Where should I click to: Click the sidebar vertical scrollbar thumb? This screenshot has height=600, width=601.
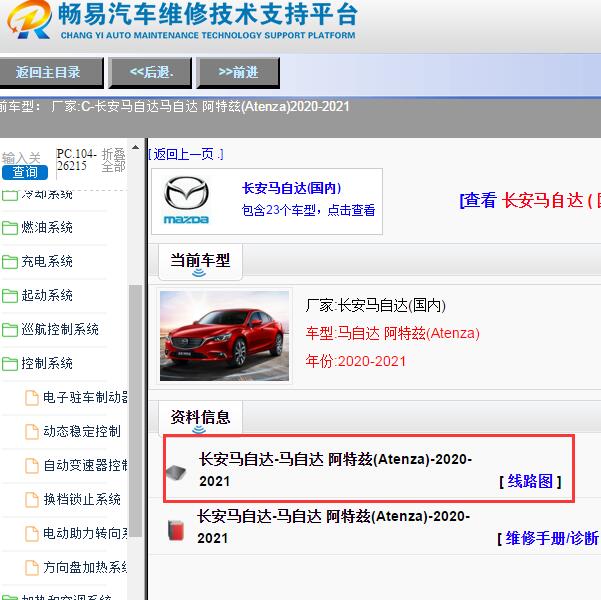click(x=135, y=411)
